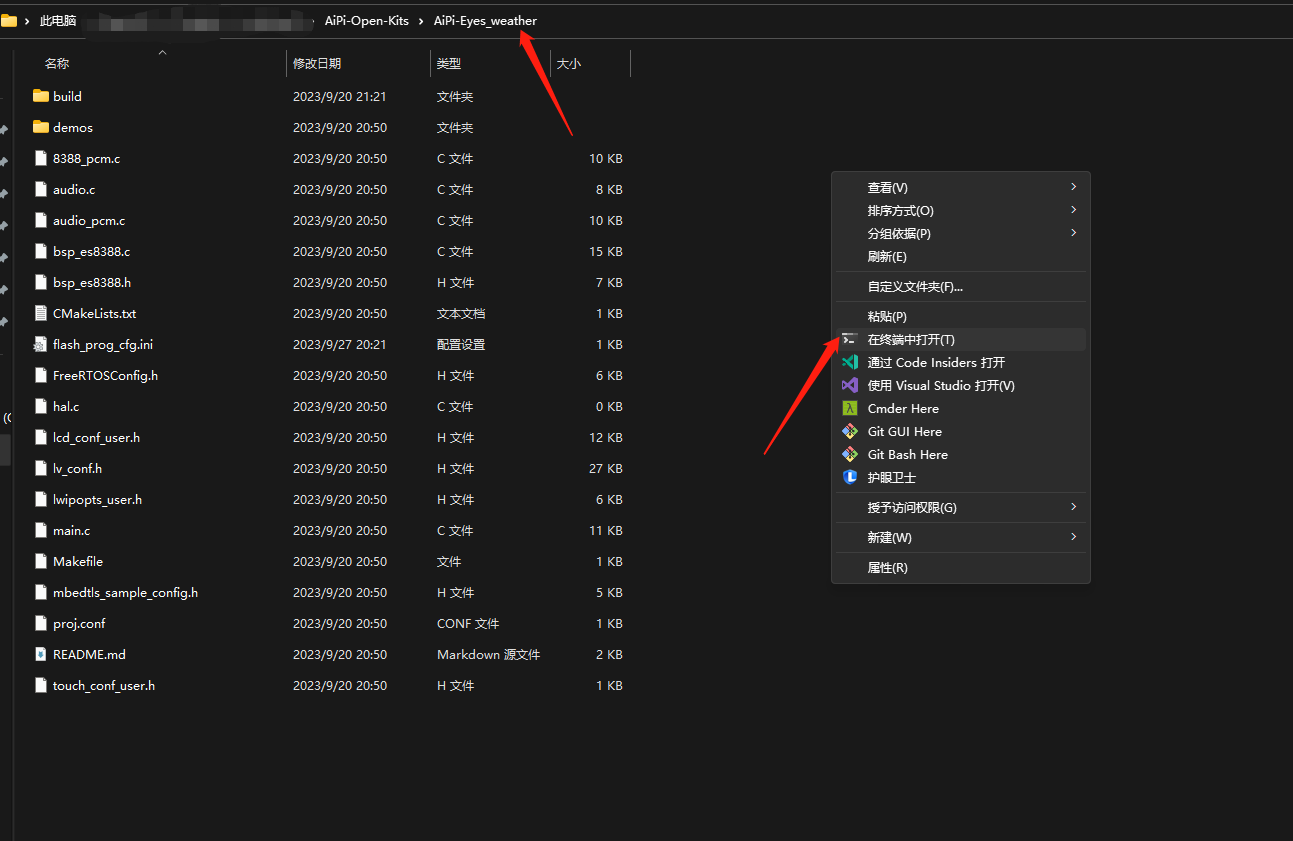Click the 护眼卫士 shield icon
Screen dimensions: 1293x841
click(x=849, y=477)
